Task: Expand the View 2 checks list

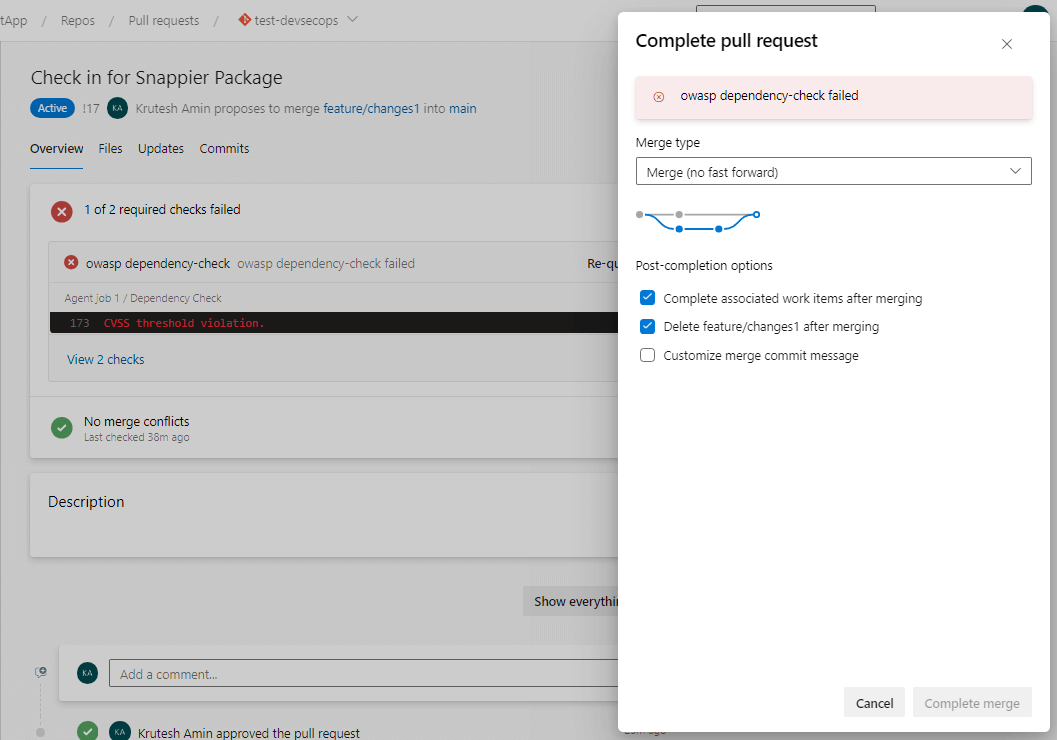Action: [x=105, y=359]
